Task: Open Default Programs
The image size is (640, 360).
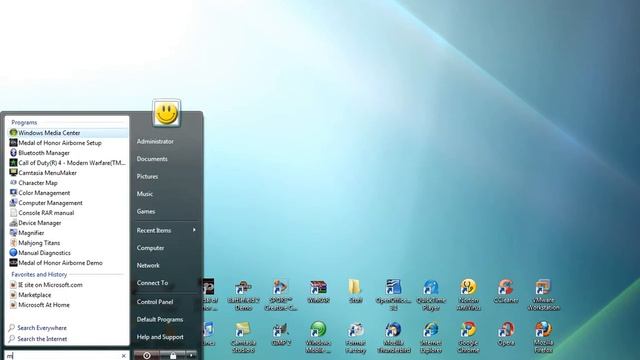Action: [160, 320]
